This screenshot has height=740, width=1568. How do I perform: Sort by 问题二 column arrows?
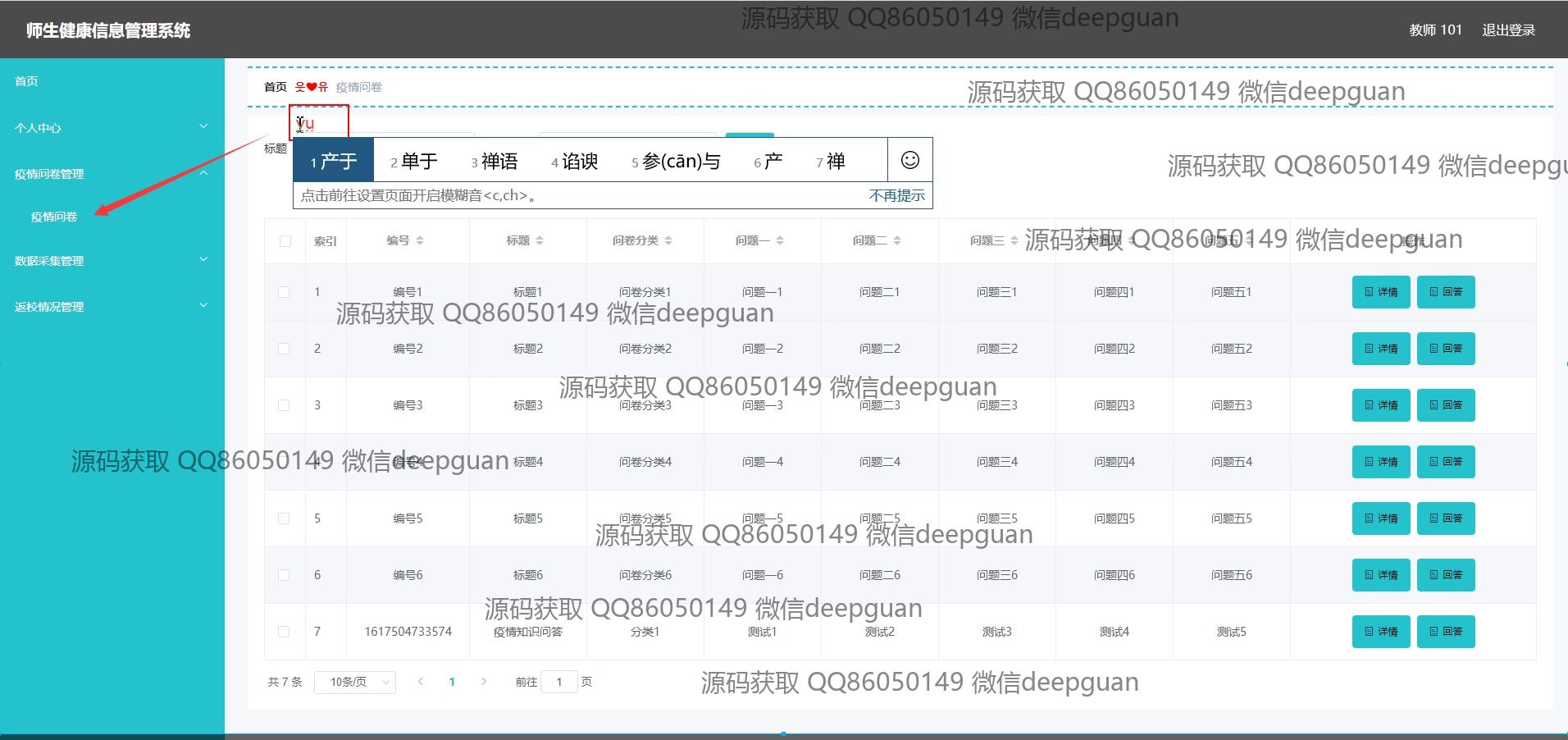click(x=897, y=240)
